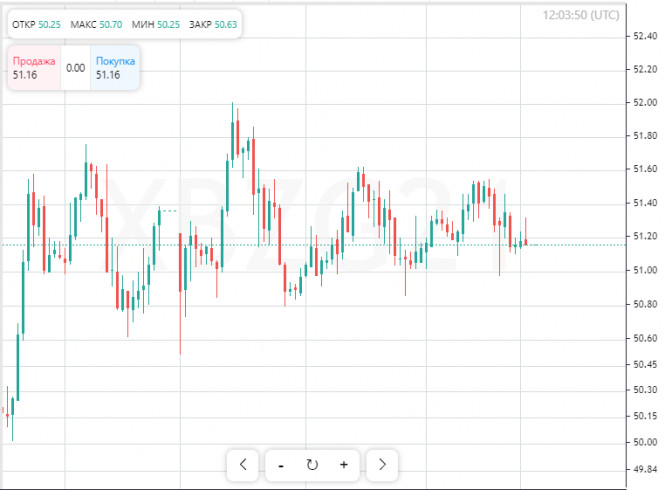This screenshot has width=665, height=490.
Task: Click the Покупка buy button at 51.16
Action: pos(115,68)
